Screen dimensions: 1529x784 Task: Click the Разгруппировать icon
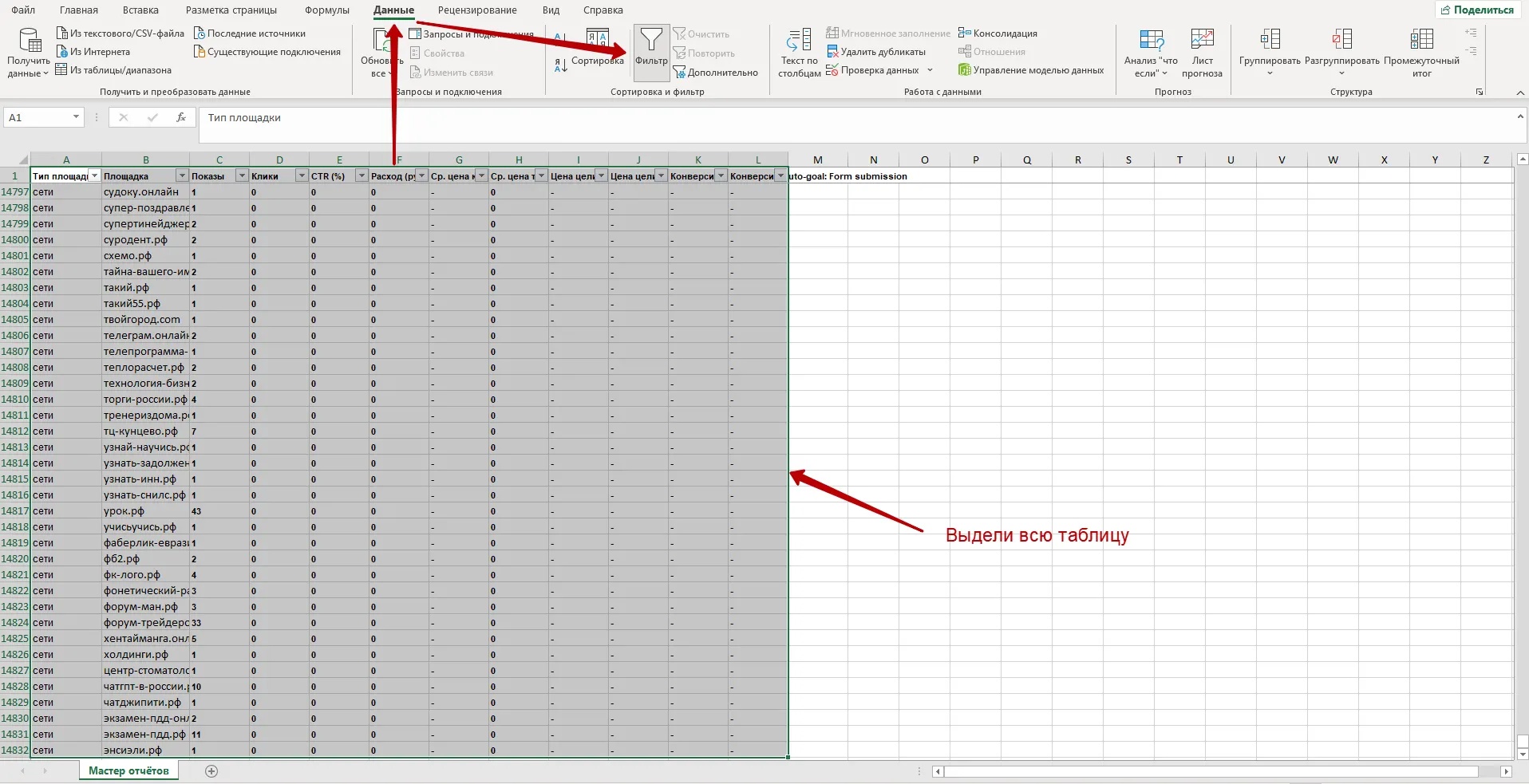[x=1341, y=40]
